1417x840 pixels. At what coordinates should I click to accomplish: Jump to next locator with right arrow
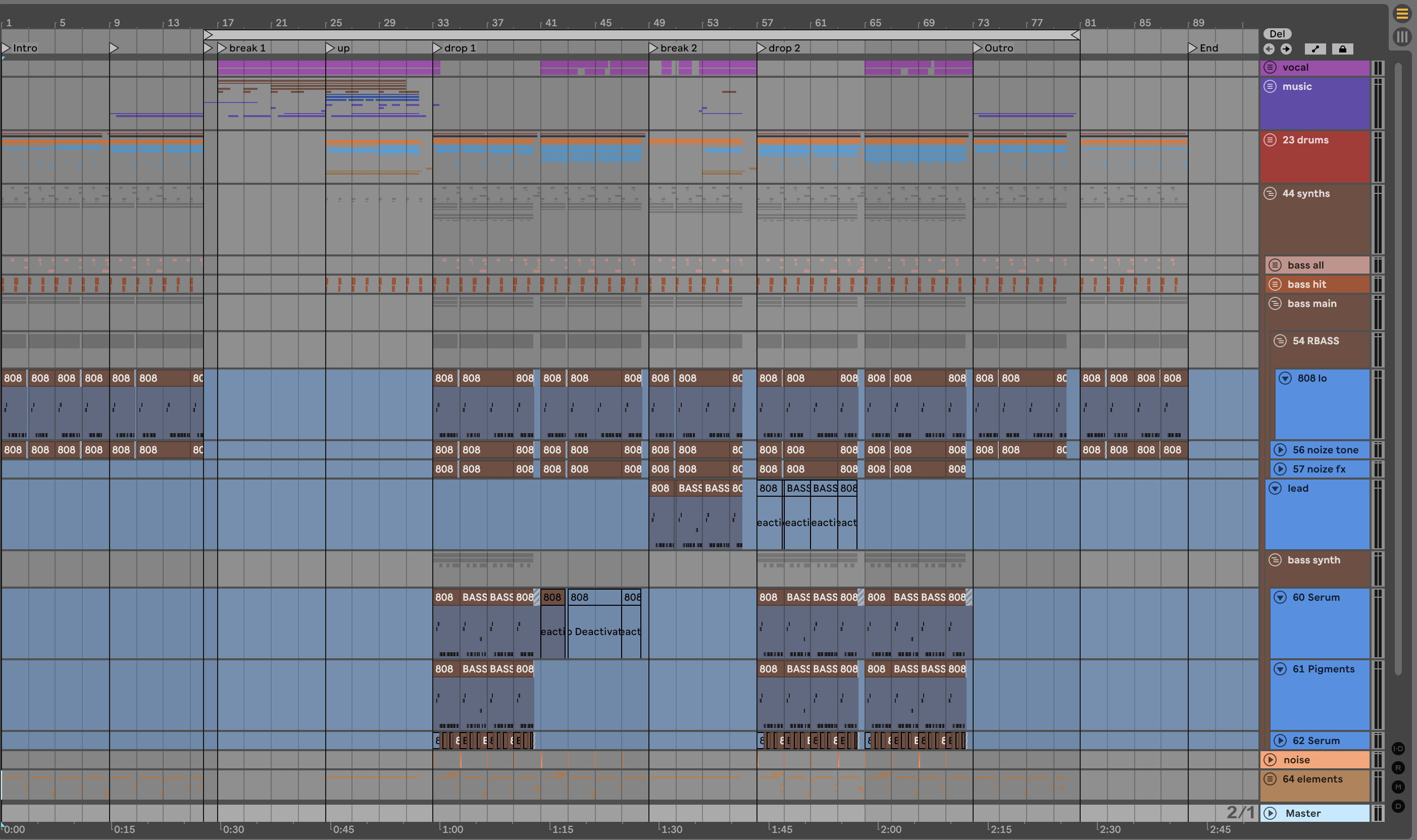coord(1286,49)
